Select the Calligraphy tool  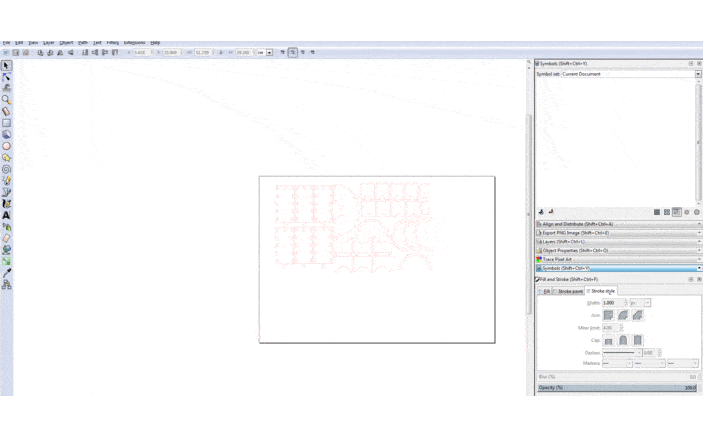[x=6, y=204]
